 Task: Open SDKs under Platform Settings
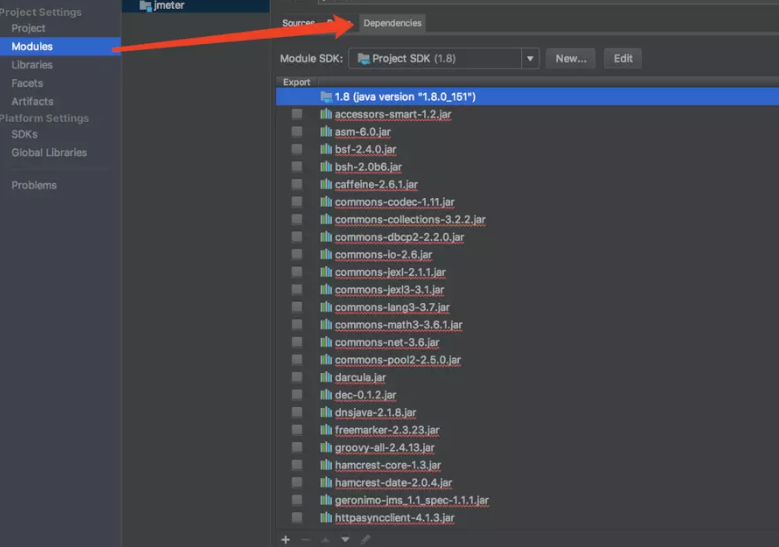(24, 134)
